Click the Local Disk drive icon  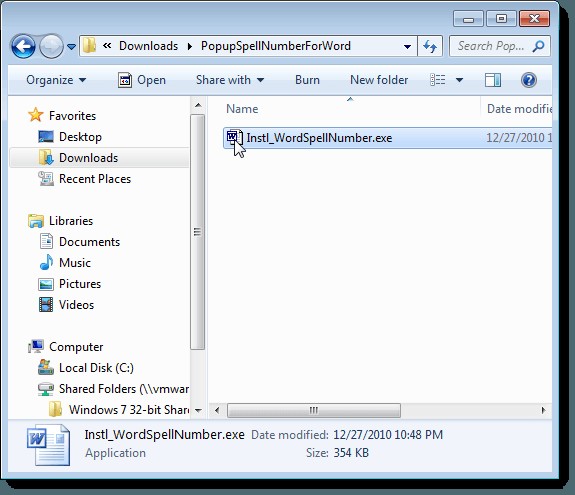point(46,367)
